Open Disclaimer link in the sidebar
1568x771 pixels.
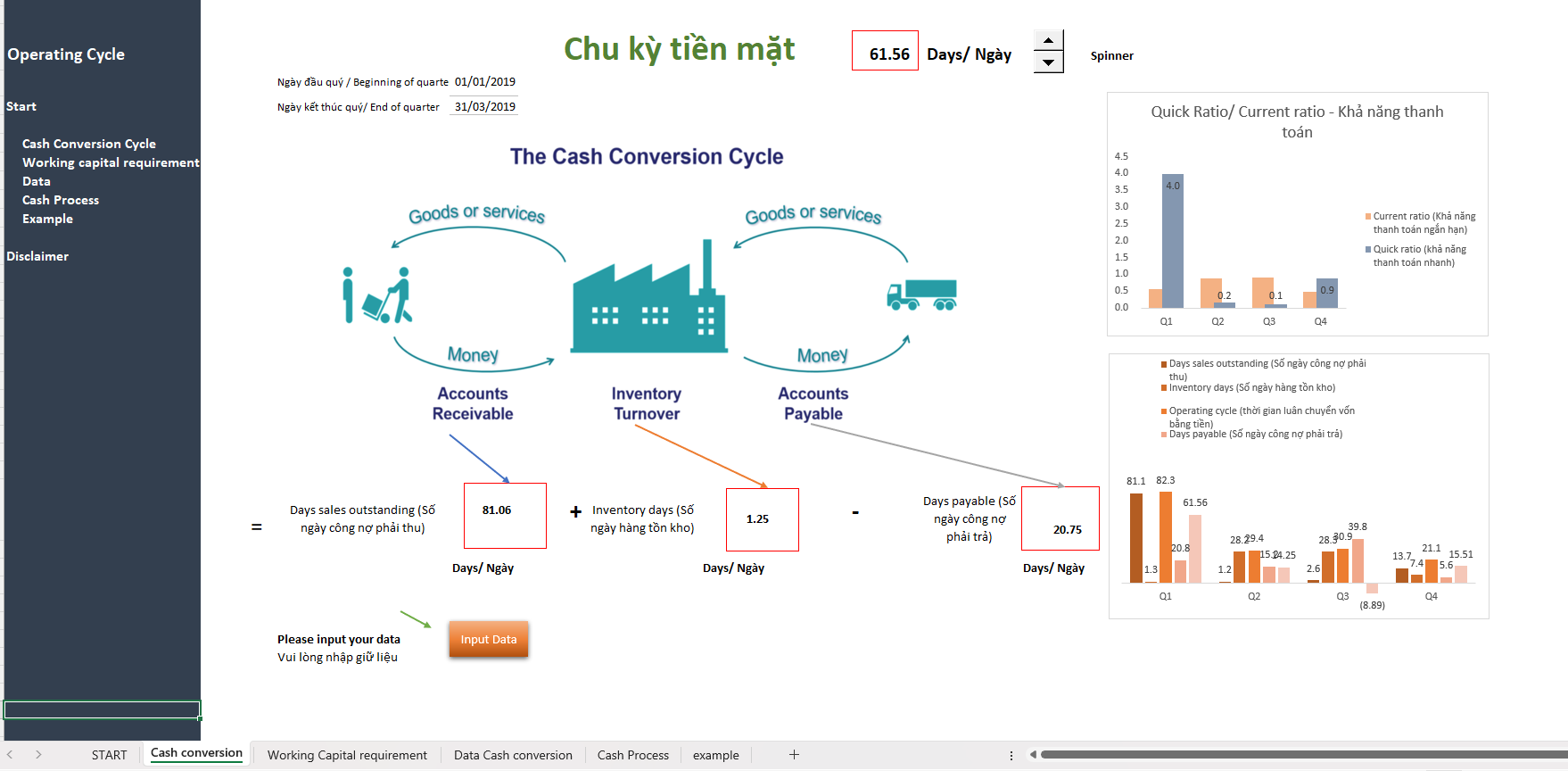(x=37, y=256)
